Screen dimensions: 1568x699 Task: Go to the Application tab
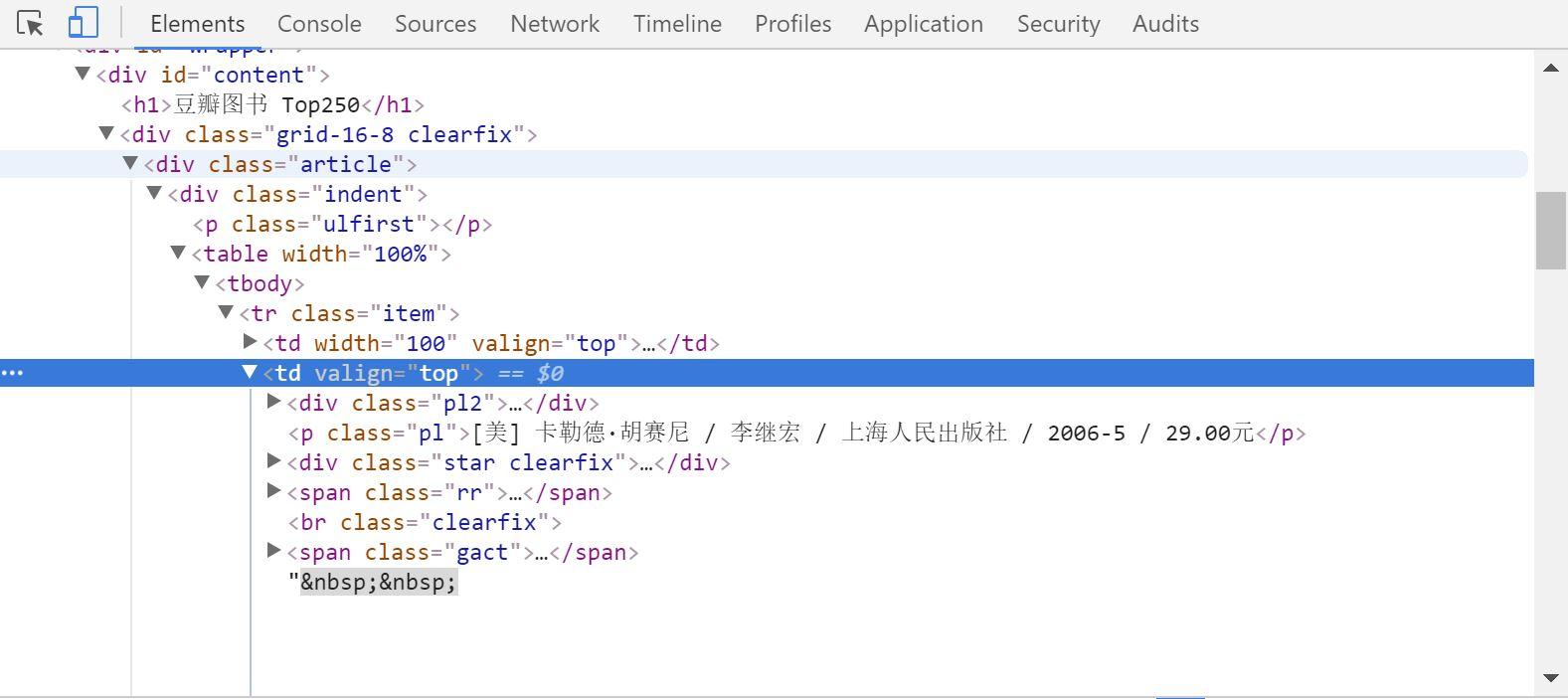coord(923,24)
